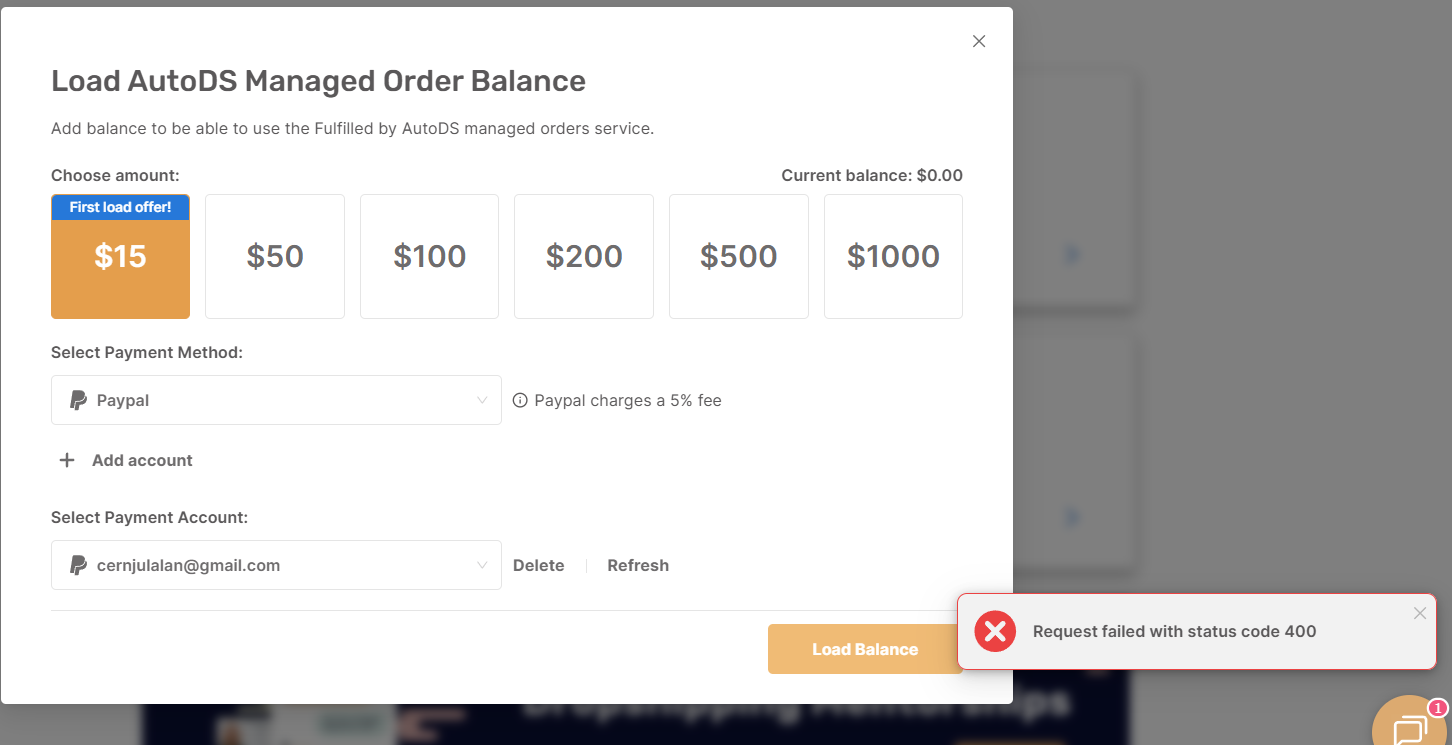This screenshot has width=1452, height=745.
Task: Open the Paypal payment method dropdown
Action: coord(276,400)
